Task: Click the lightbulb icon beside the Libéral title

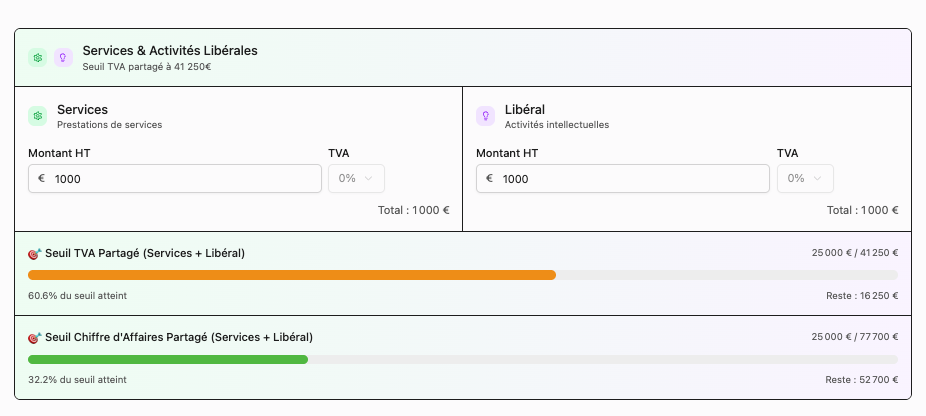Action: [x=486, y=116]
